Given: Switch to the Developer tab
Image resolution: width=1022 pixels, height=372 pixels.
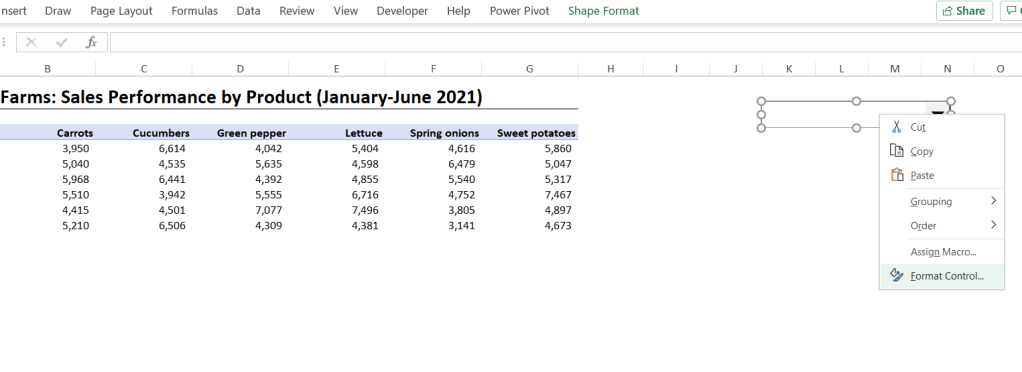Looking at the screenshot, I should [x=402, y=11].
